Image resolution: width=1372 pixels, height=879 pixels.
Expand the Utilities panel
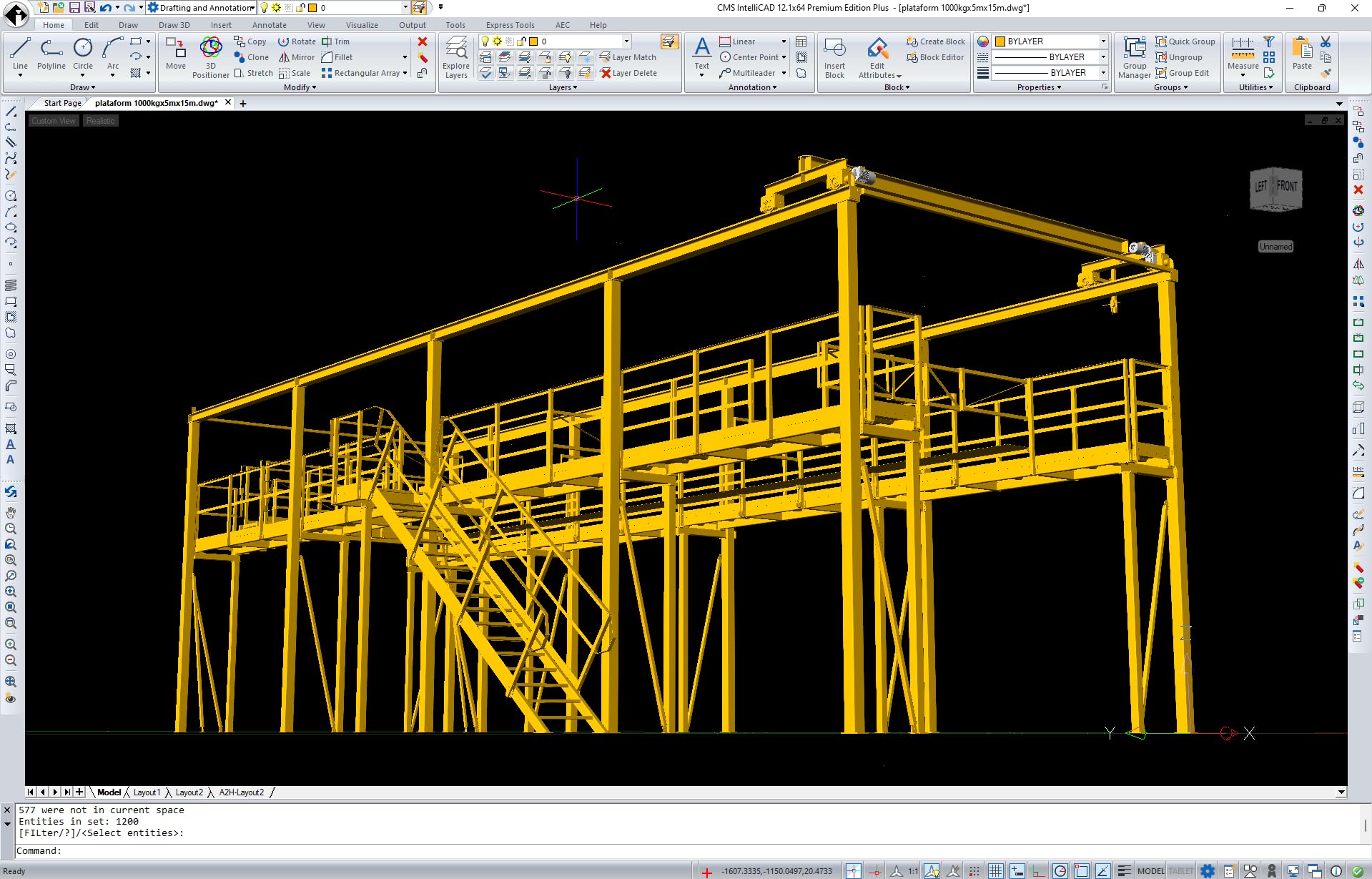(x=1256, y=87)
